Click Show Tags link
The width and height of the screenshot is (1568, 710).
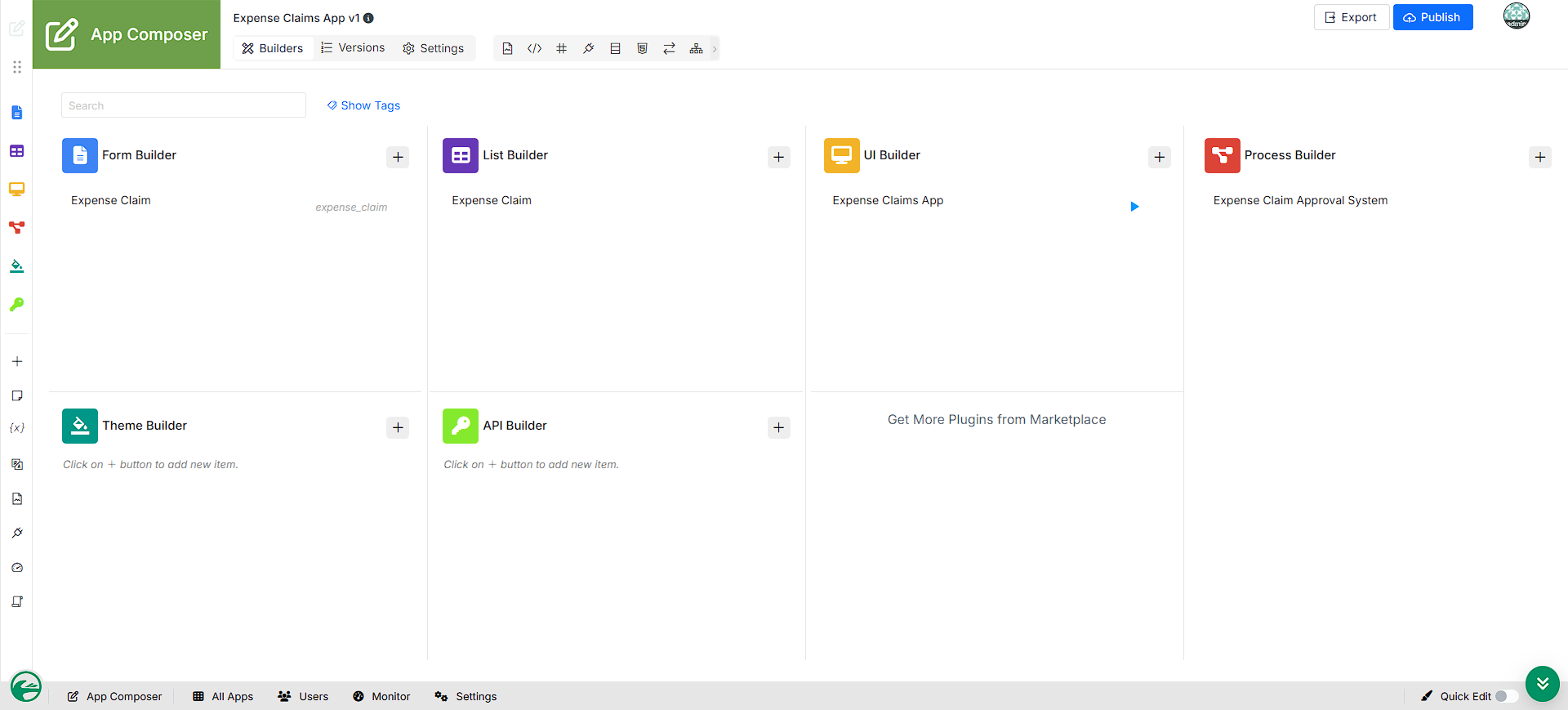(x=363, y=105)
